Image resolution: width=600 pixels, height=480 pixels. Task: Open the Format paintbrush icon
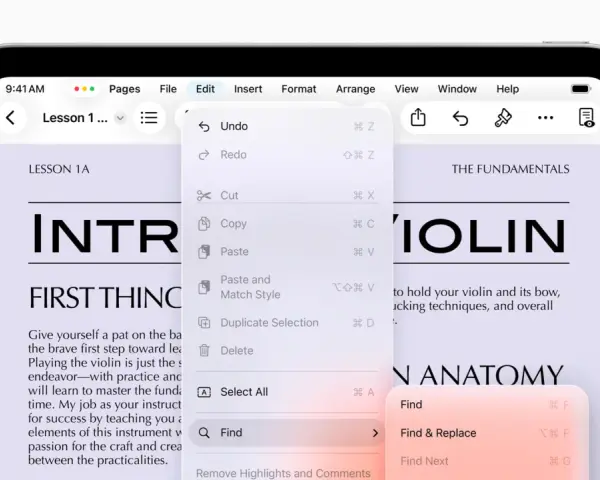pos(503,118)
